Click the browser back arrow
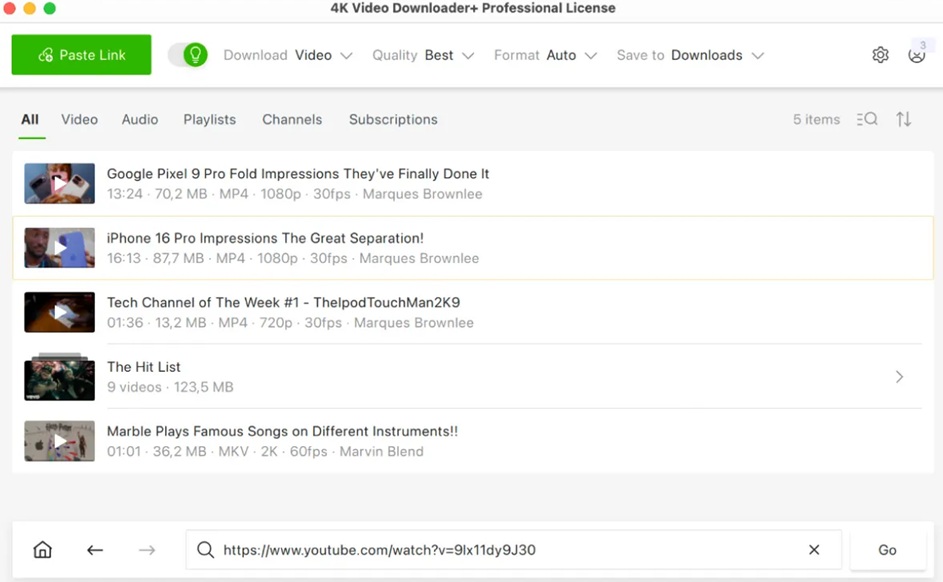This screenshot has width=943, height=582. pos(95,550)
